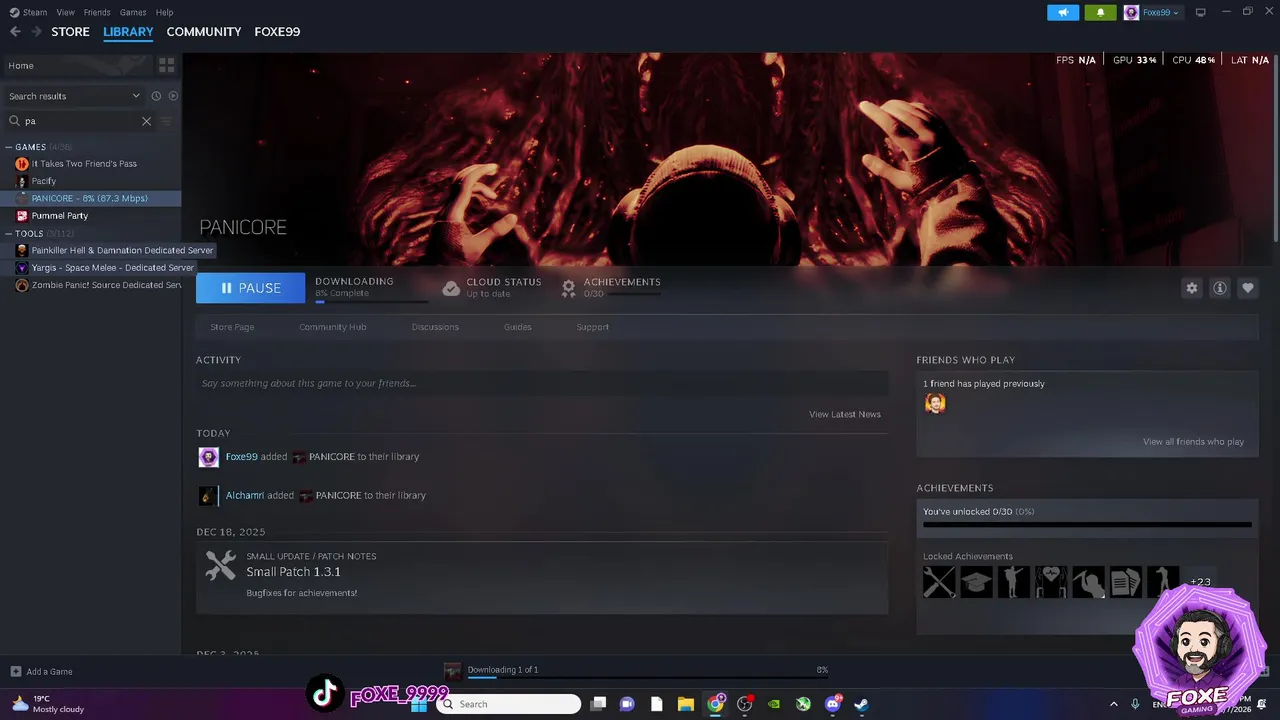Open the Games menu

[x=133, y=12]
